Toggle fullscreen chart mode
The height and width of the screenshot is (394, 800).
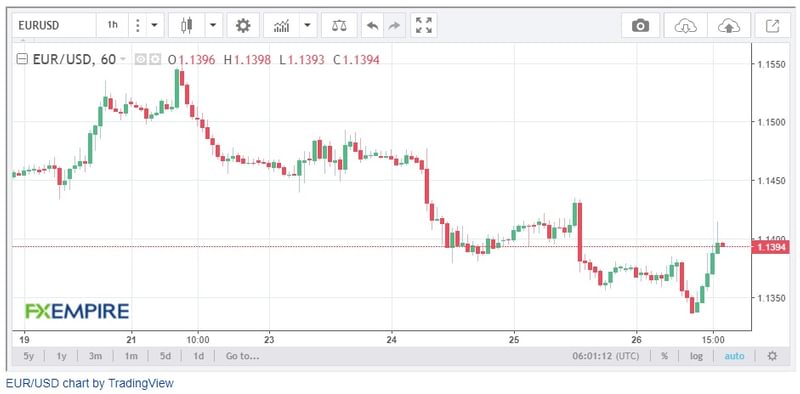click(x=423, y=25)
